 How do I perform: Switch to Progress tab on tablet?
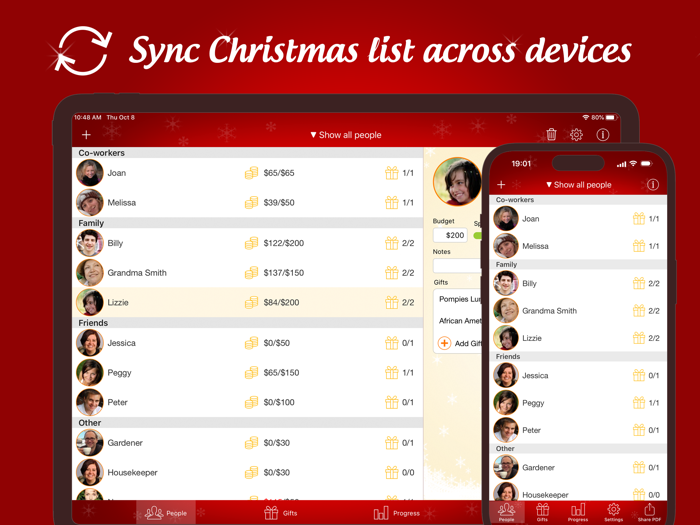[x=396, y=513]
